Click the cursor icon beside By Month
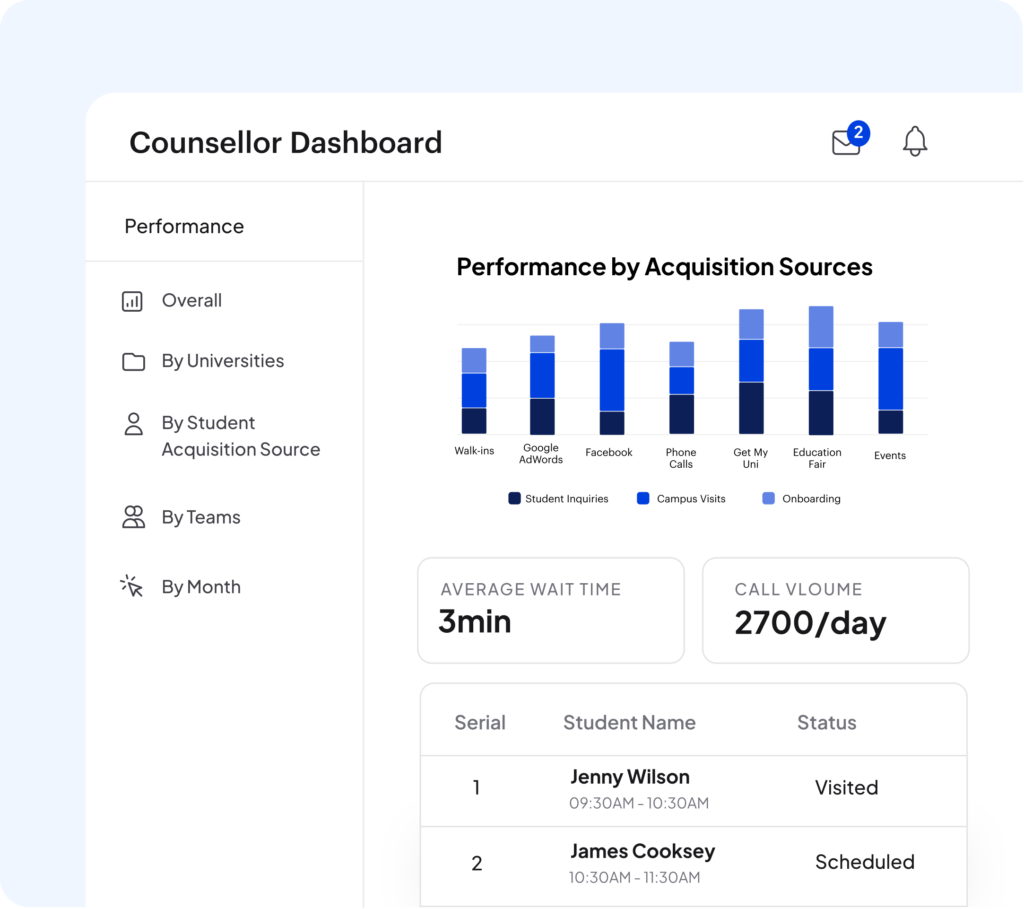Viewport: 1024px width, 909px height. click(130, 586)
